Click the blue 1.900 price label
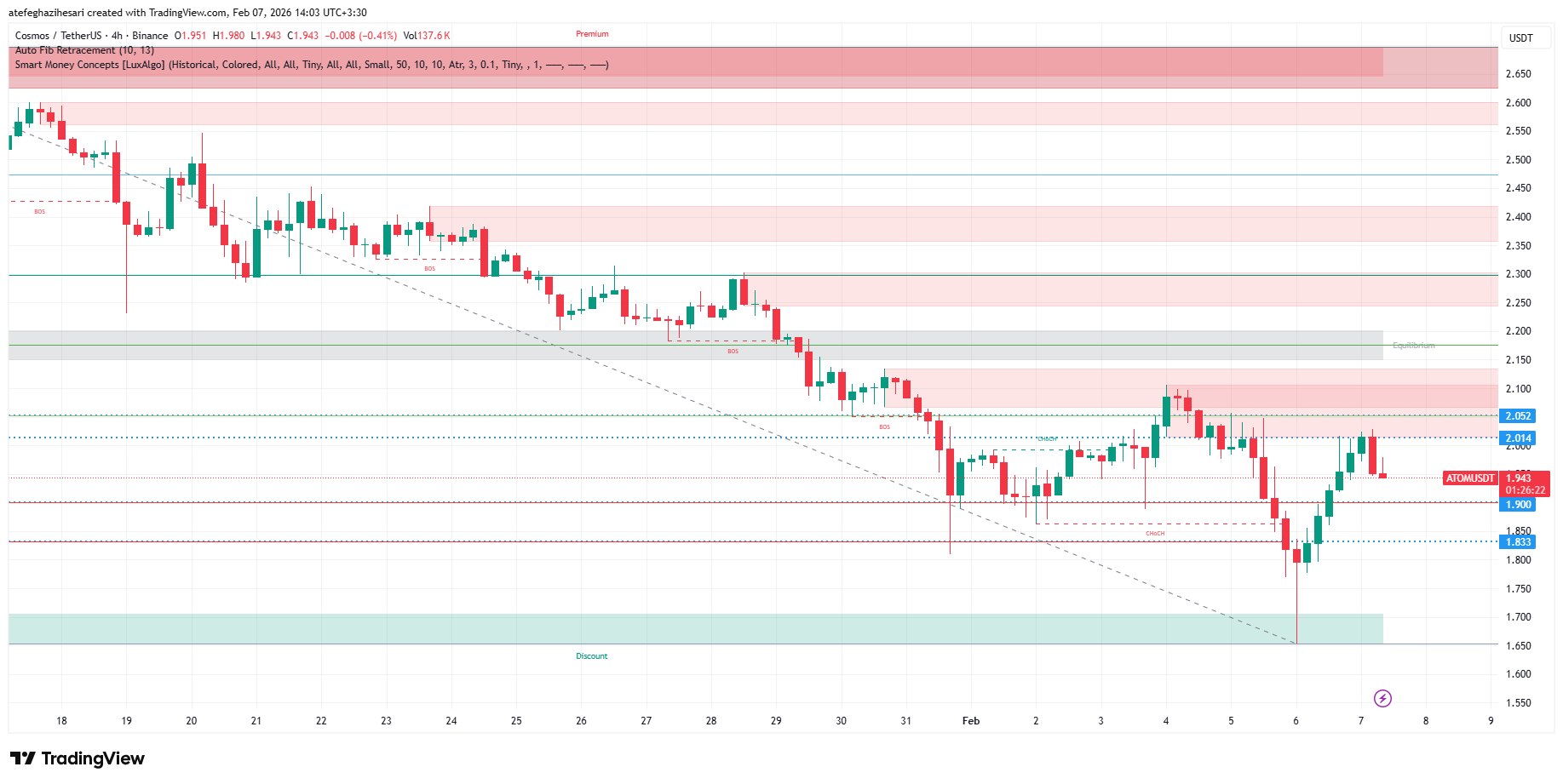1563x784 pixels. [x=1518, y=505]
